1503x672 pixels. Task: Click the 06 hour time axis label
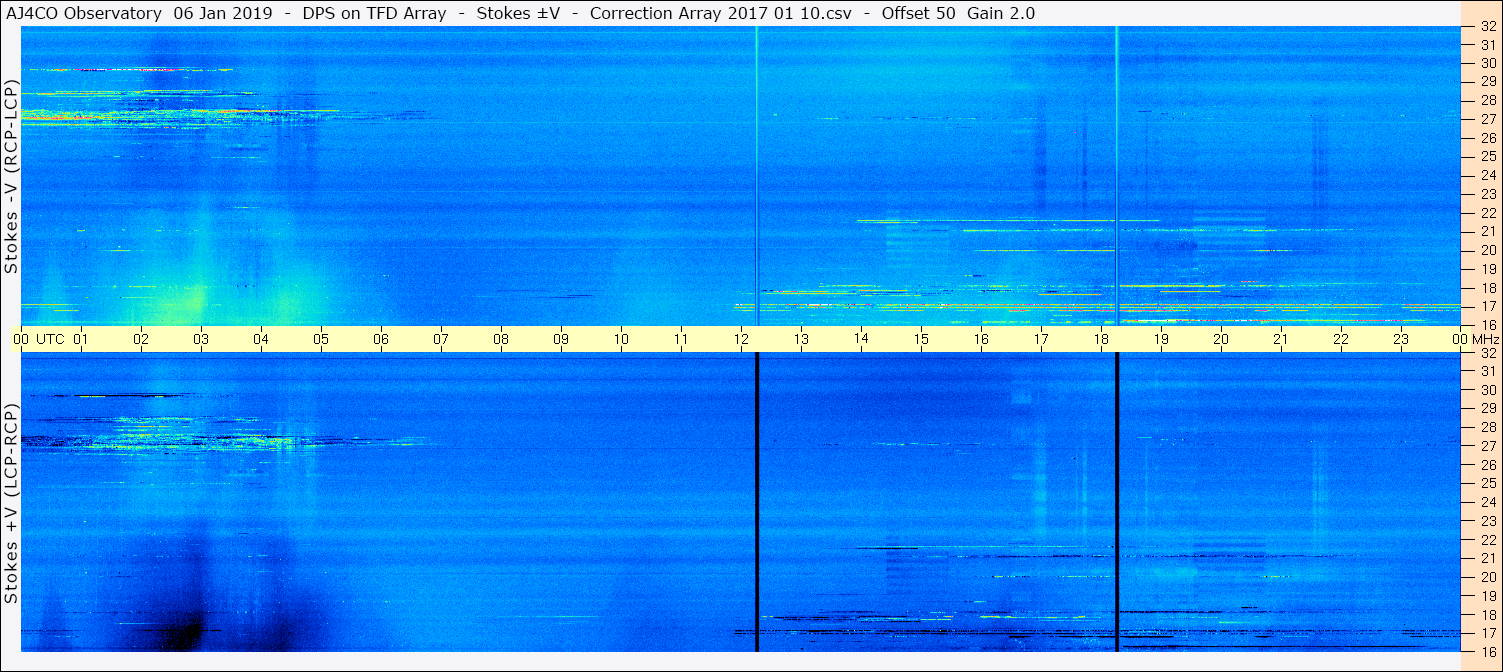[381, 339]
